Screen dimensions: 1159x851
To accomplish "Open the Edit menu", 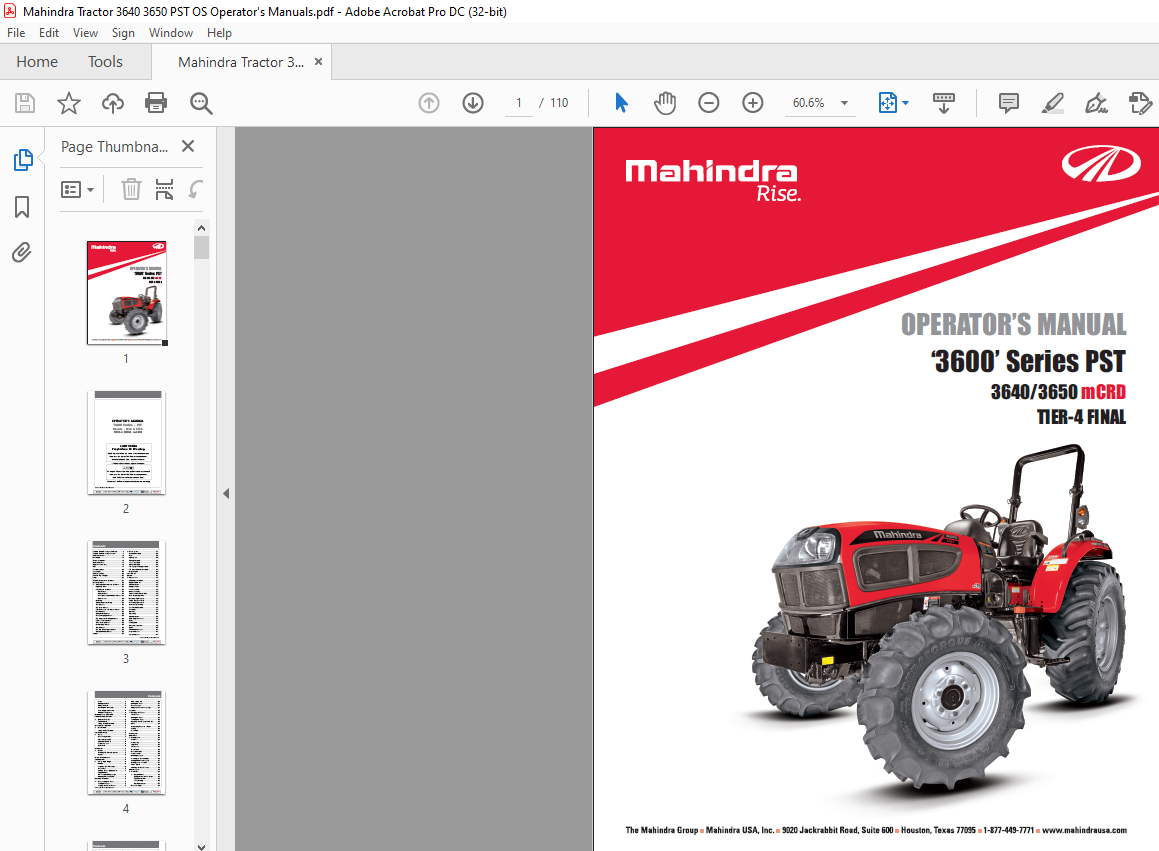I will point(49,33).
